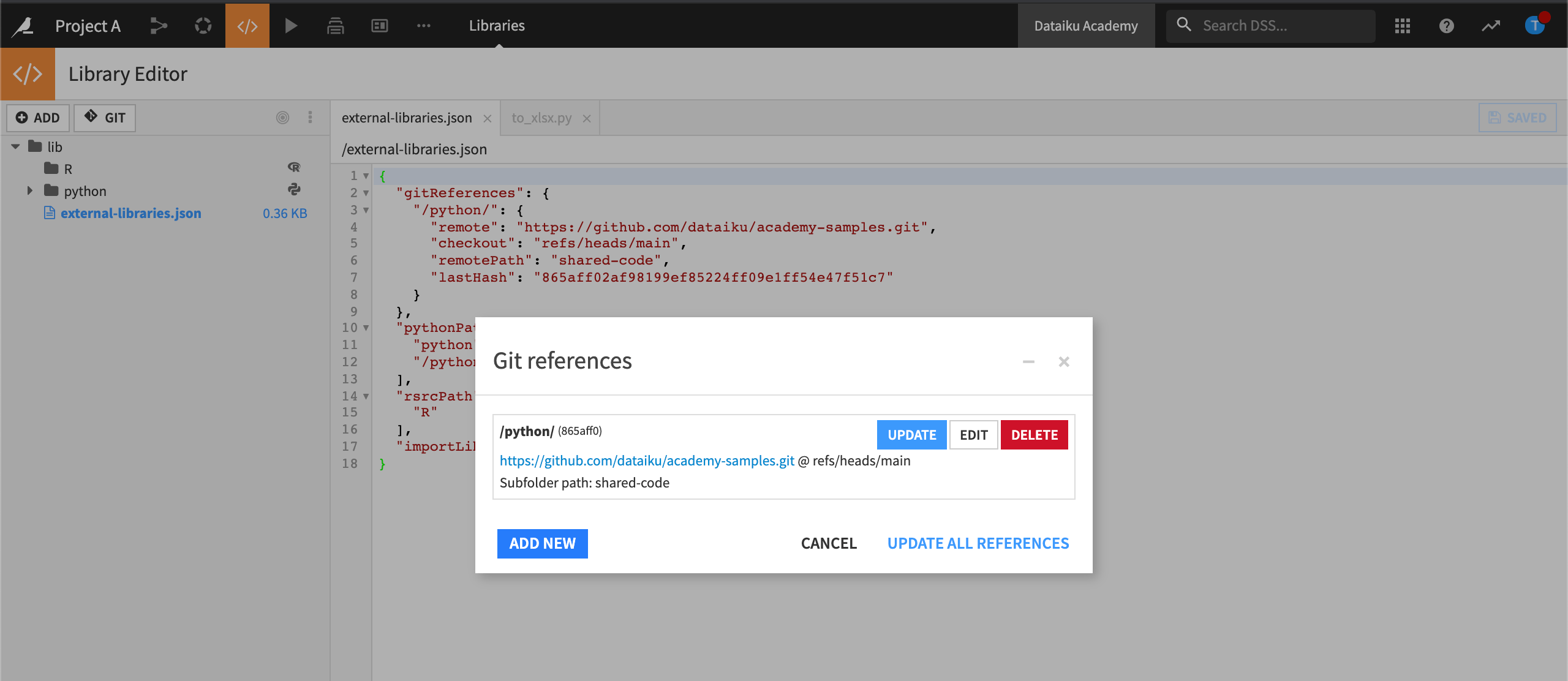Viewport: 1568px width, 681px height.
Task: Click UPDATE to refresh /python/ reference
Action: (911, 434)
